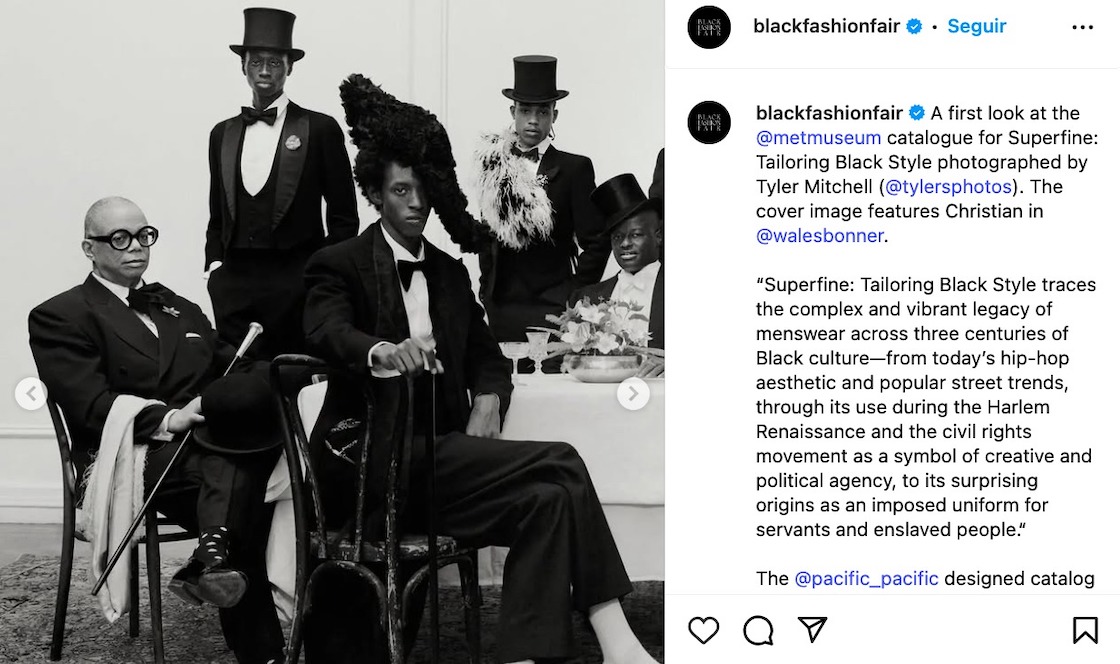The width and height of the screenshot is (1120, 664).
Task: Click the verified badge in the post header
Action: click(x=914, y=27)
